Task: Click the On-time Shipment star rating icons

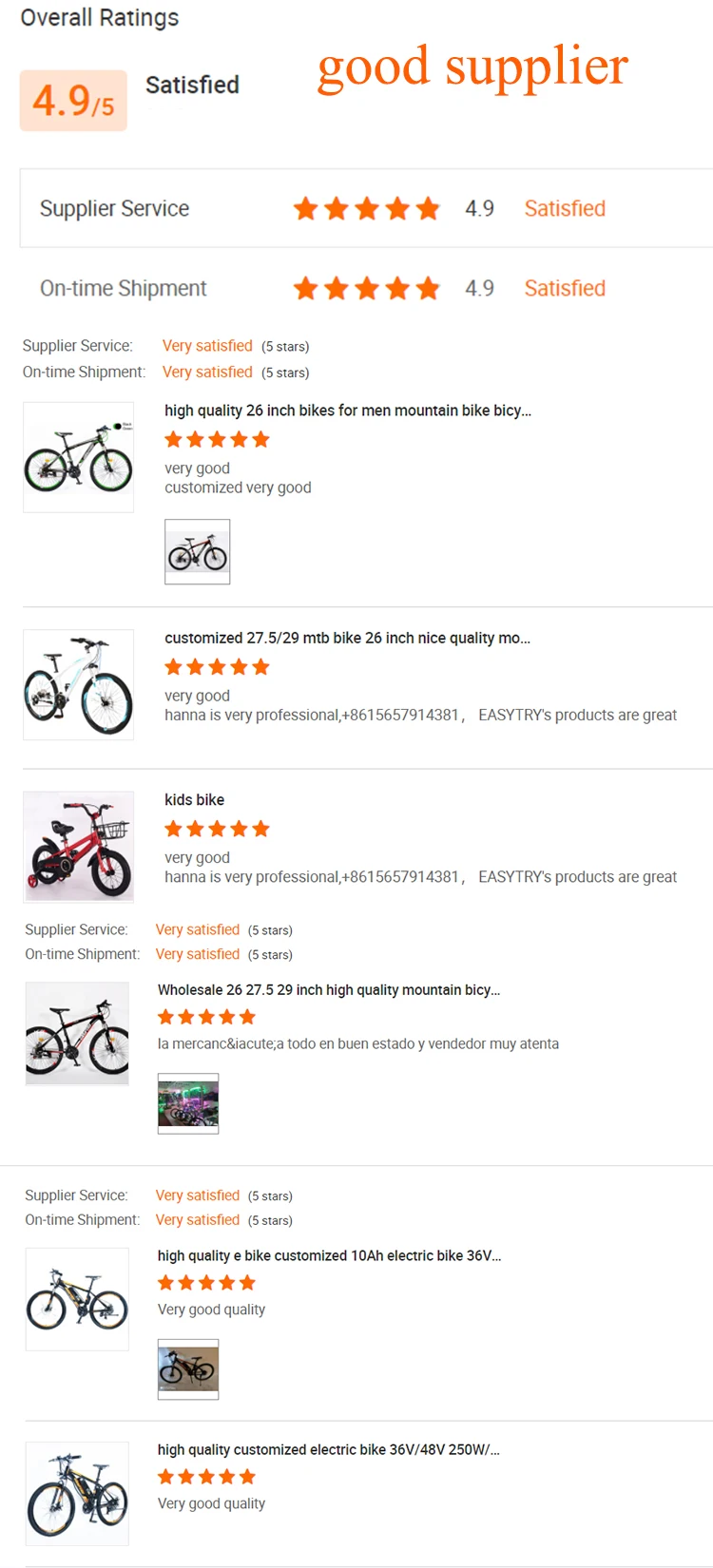Action: [x=366, y=288]
